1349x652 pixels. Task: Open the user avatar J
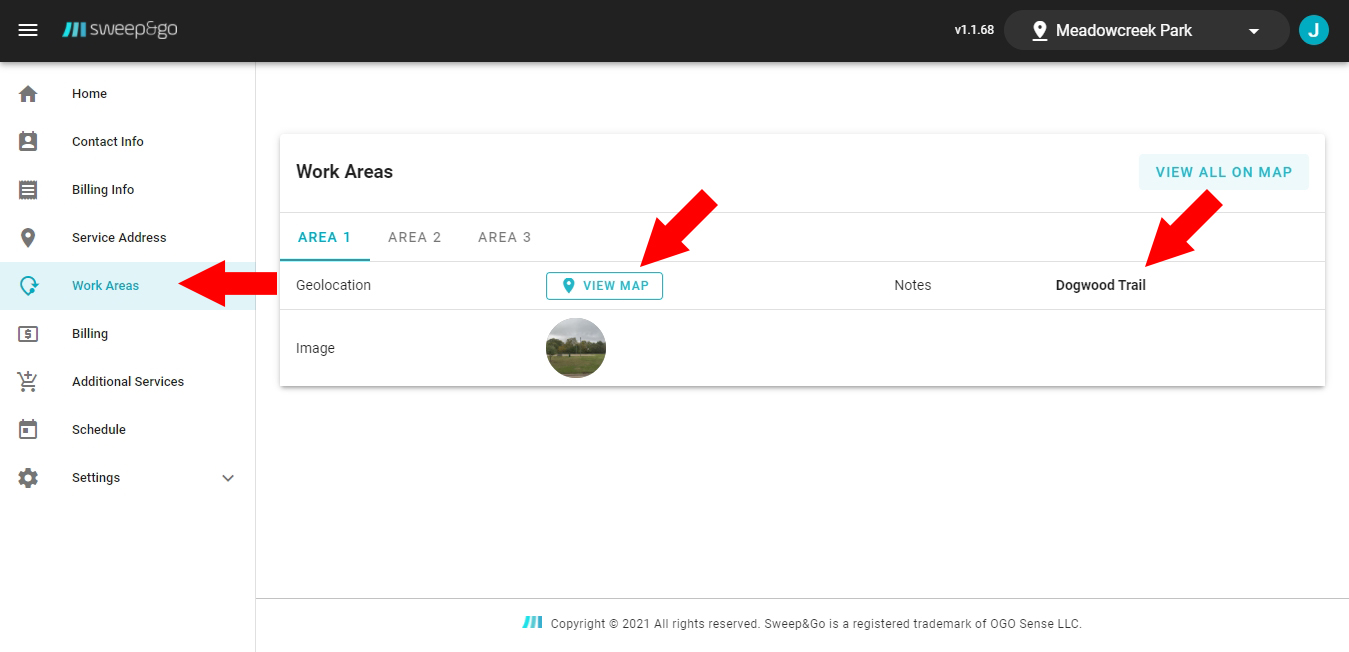1313,30
